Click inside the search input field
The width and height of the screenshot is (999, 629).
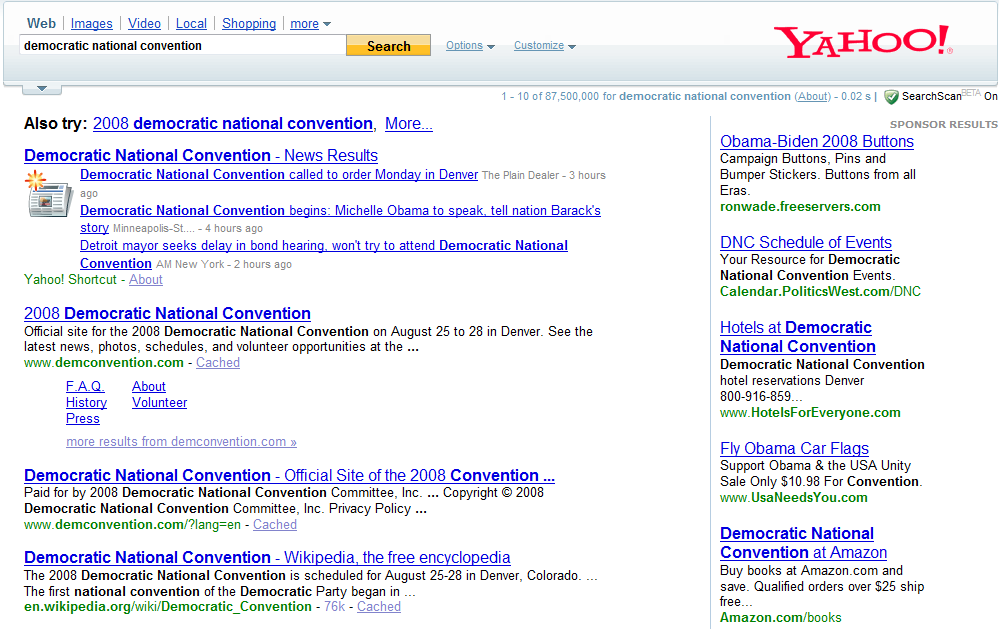click(180, 45)
